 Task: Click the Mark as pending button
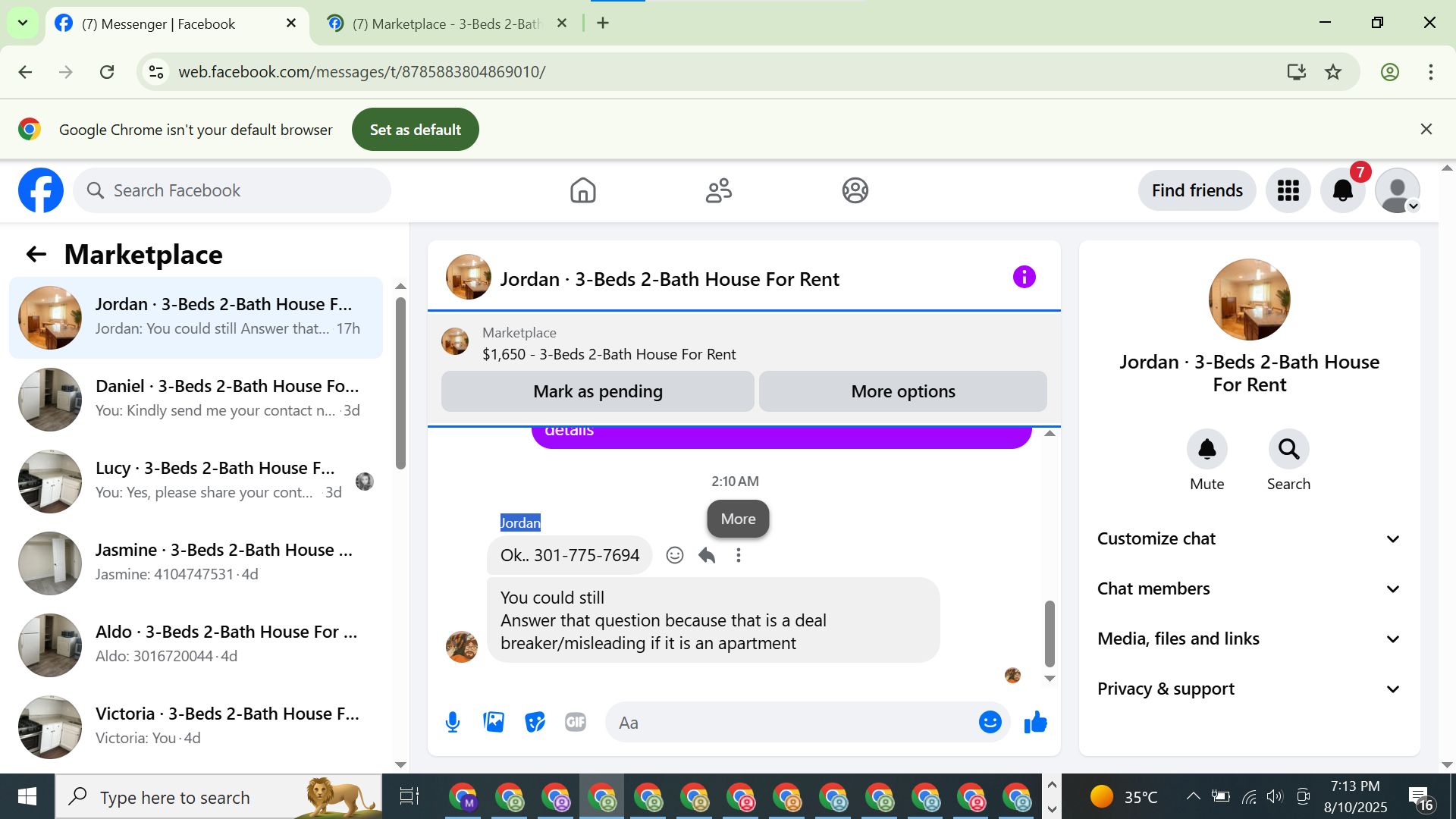click(x=598, y=391)
